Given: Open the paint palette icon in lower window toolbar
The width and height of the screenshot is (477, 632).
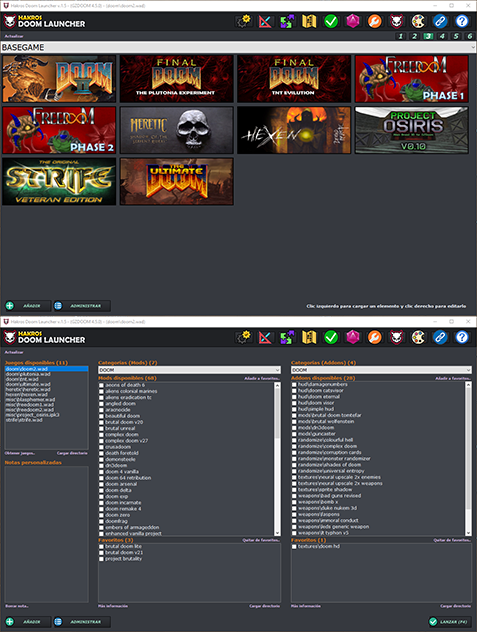Looking at the screenshot, I should click(x=418, y=337).
